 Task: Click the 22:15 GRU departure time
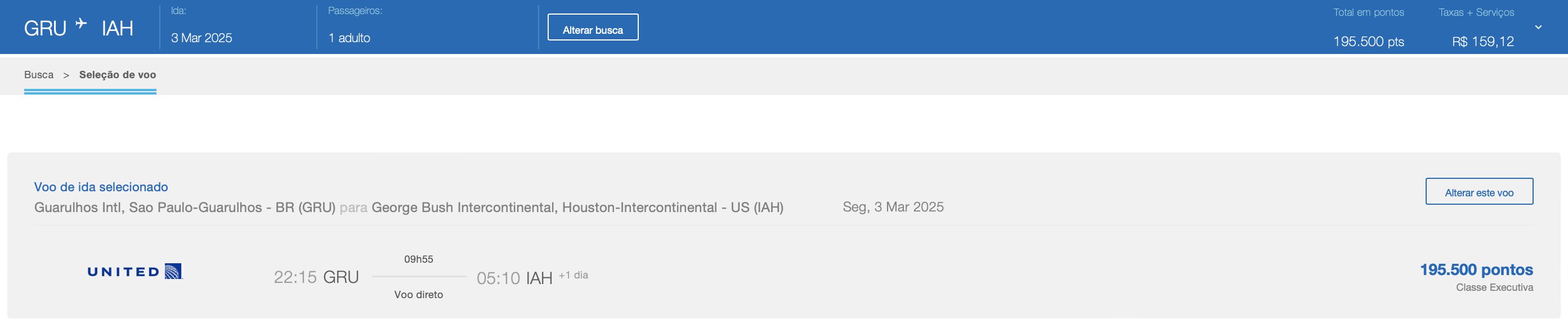(x=316, y=277)
